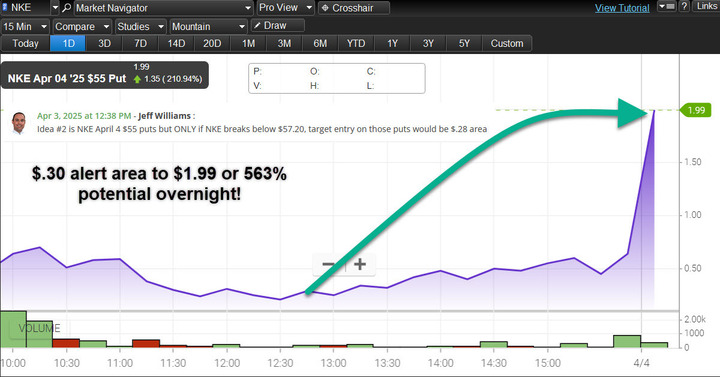This screenshot has height=377, width=720.
Task: Choose the Custom range tab
Action: 507,43
